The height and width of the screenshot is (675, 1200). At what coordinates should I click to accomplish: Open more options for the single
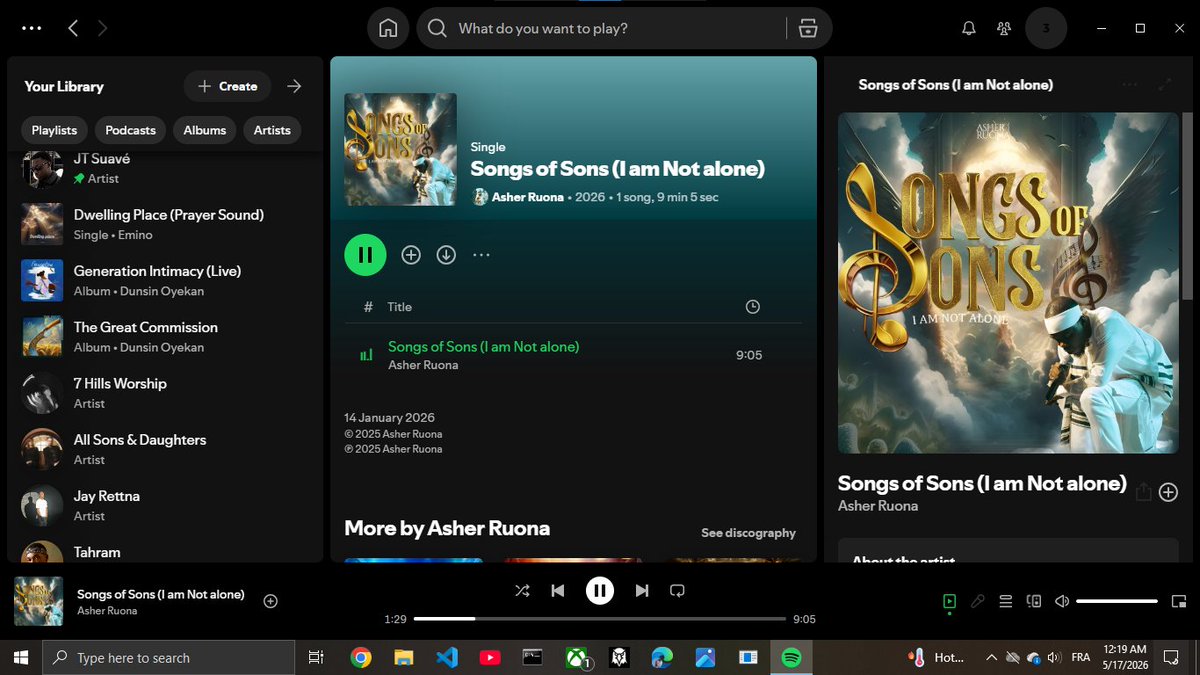pyautogui.click(x=481, y=255)
